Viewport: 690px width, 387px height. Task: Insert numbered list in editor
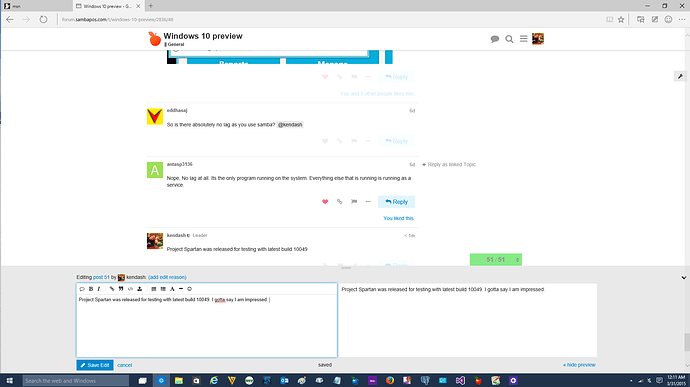154,289
